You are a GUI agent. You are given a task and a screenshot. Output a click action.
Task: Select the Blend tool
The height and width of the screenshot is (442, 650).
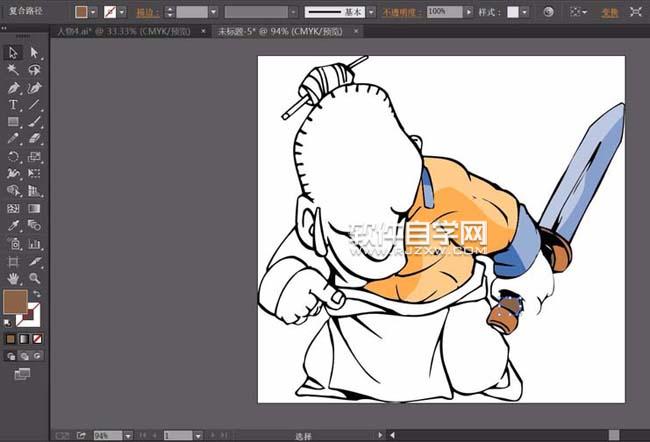34,226
